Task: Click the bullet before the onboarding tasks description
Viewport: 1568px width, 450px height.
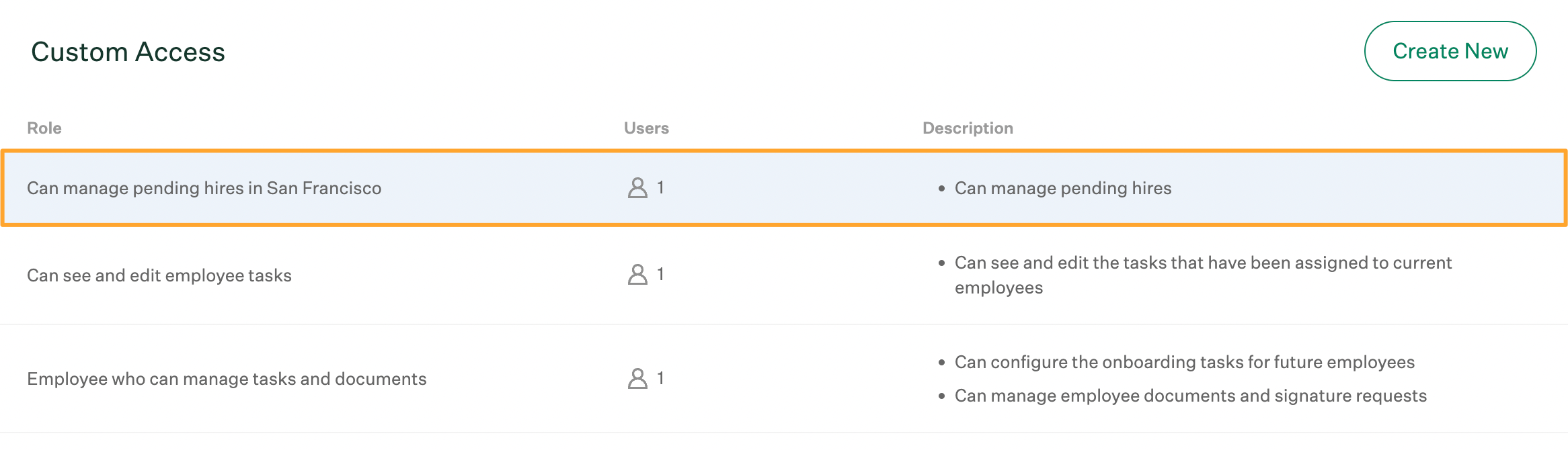Action: pyautogui.click(x=942, y=363)
